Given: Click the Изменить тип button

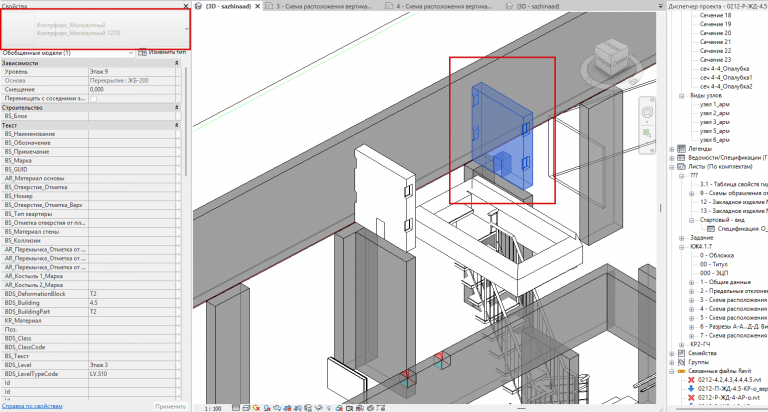Looking at the screenshot, I should (x=162, y=52).
